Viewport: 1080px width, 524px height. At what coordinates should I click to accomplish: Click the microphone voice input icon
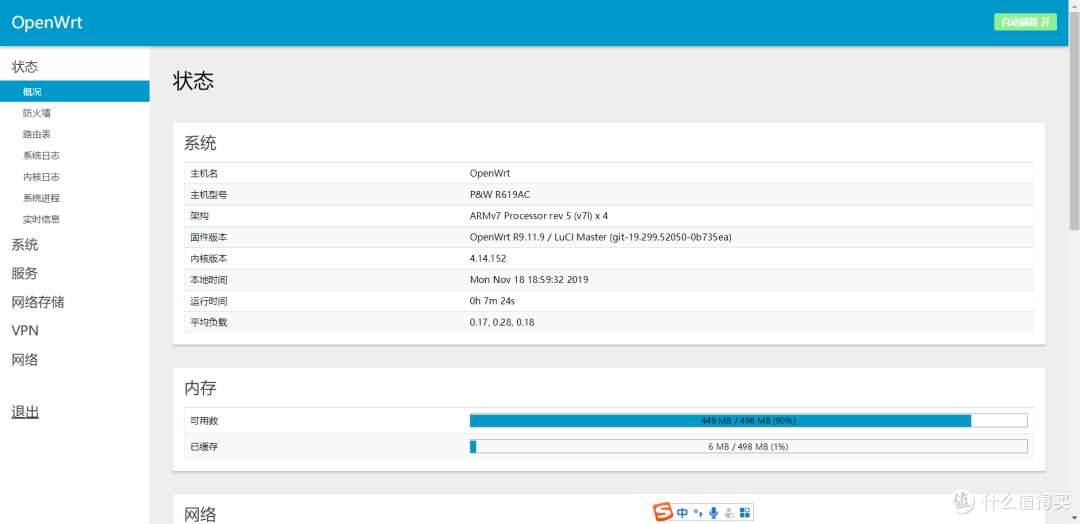(x=713, y=513)
